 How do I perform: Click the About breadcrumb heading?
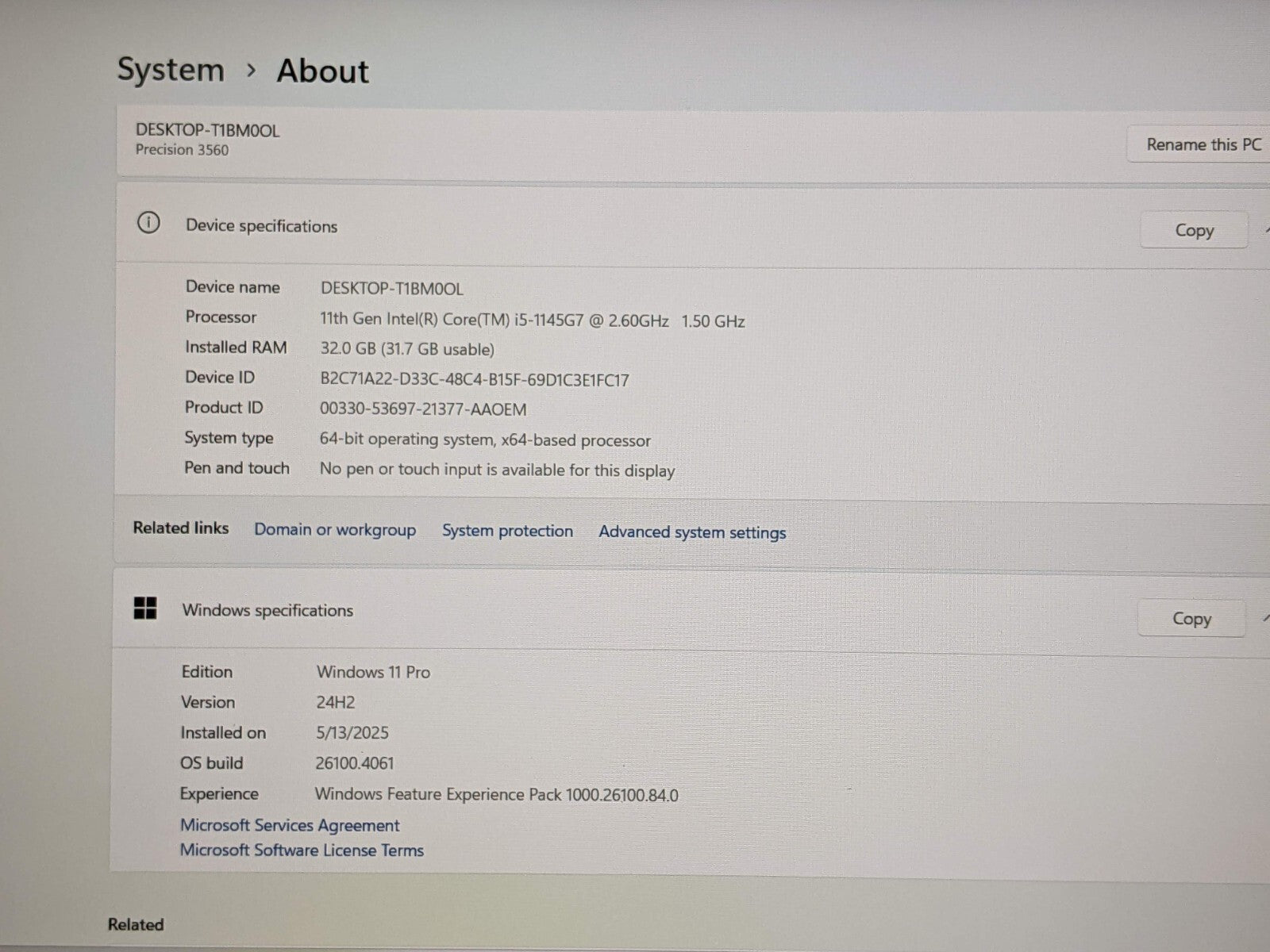[322, 71]
